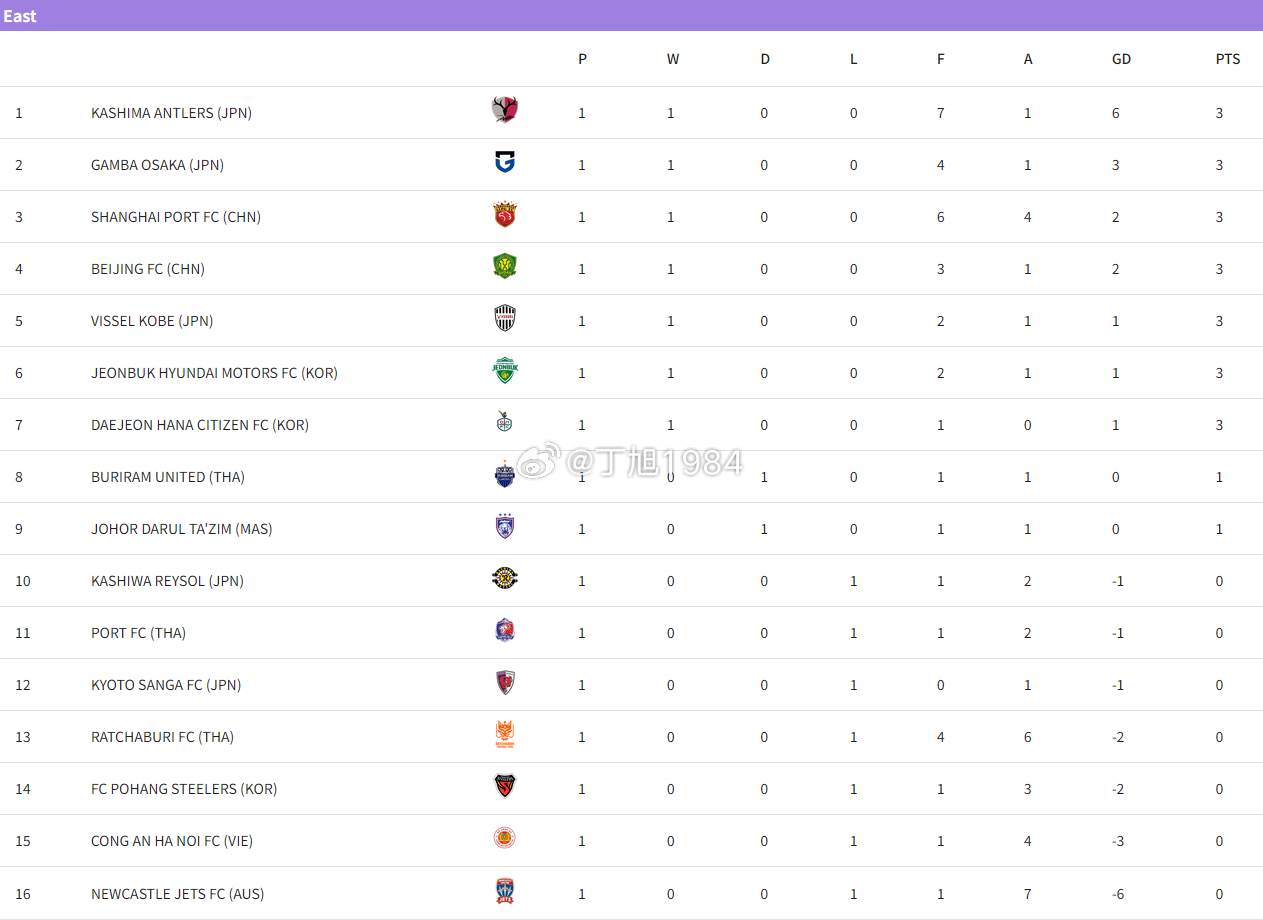
Task: Click the Daejeon Hana Citizen crest
Action: (505, 422)
